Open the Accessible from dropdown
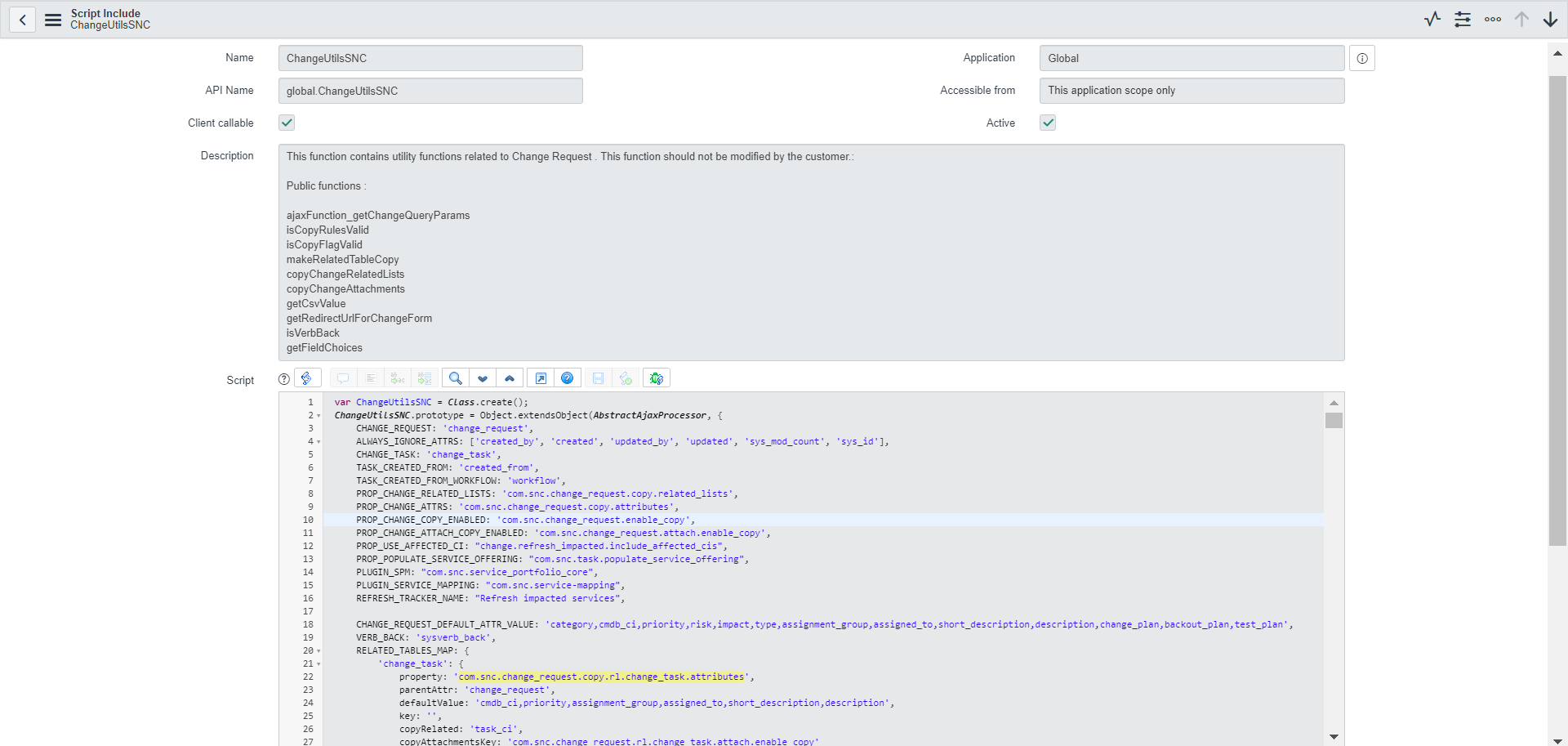 (x=1192, y=91)
